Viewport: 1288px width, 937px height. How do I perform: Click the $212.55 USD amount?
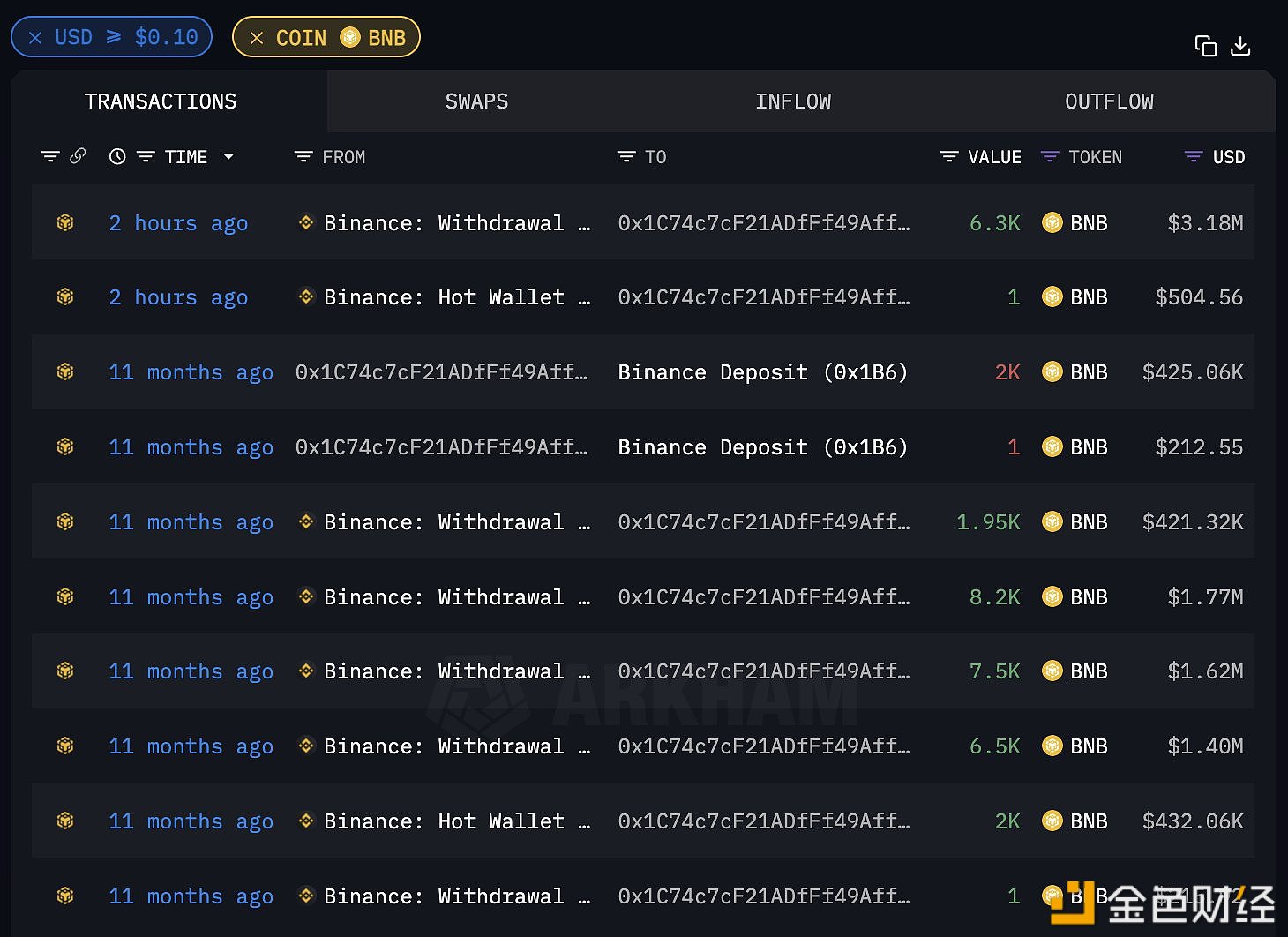click(x=1199, y=447)
